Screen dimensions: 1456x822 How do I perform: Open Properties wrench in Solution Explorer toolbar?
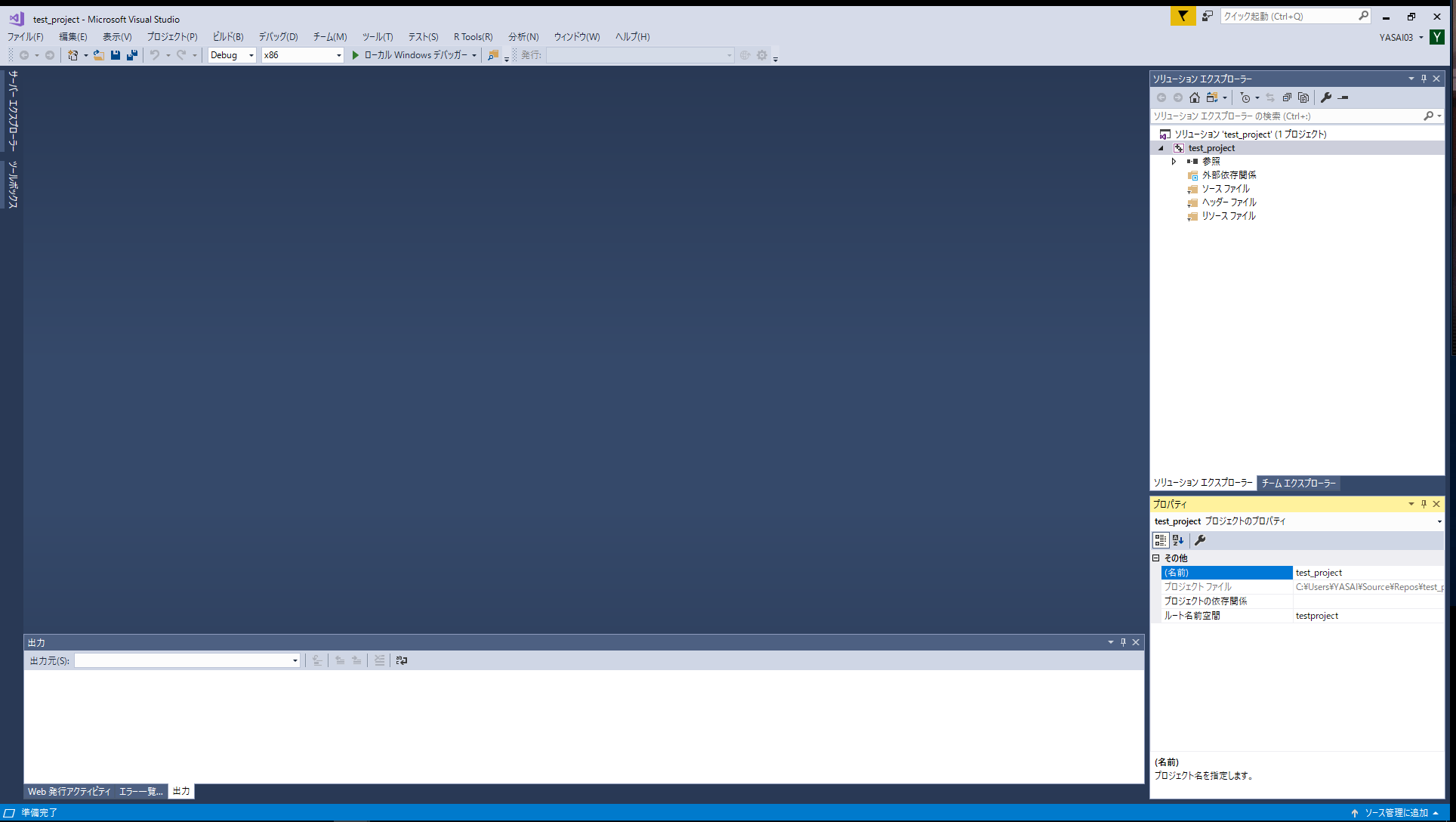[1326, 97]
